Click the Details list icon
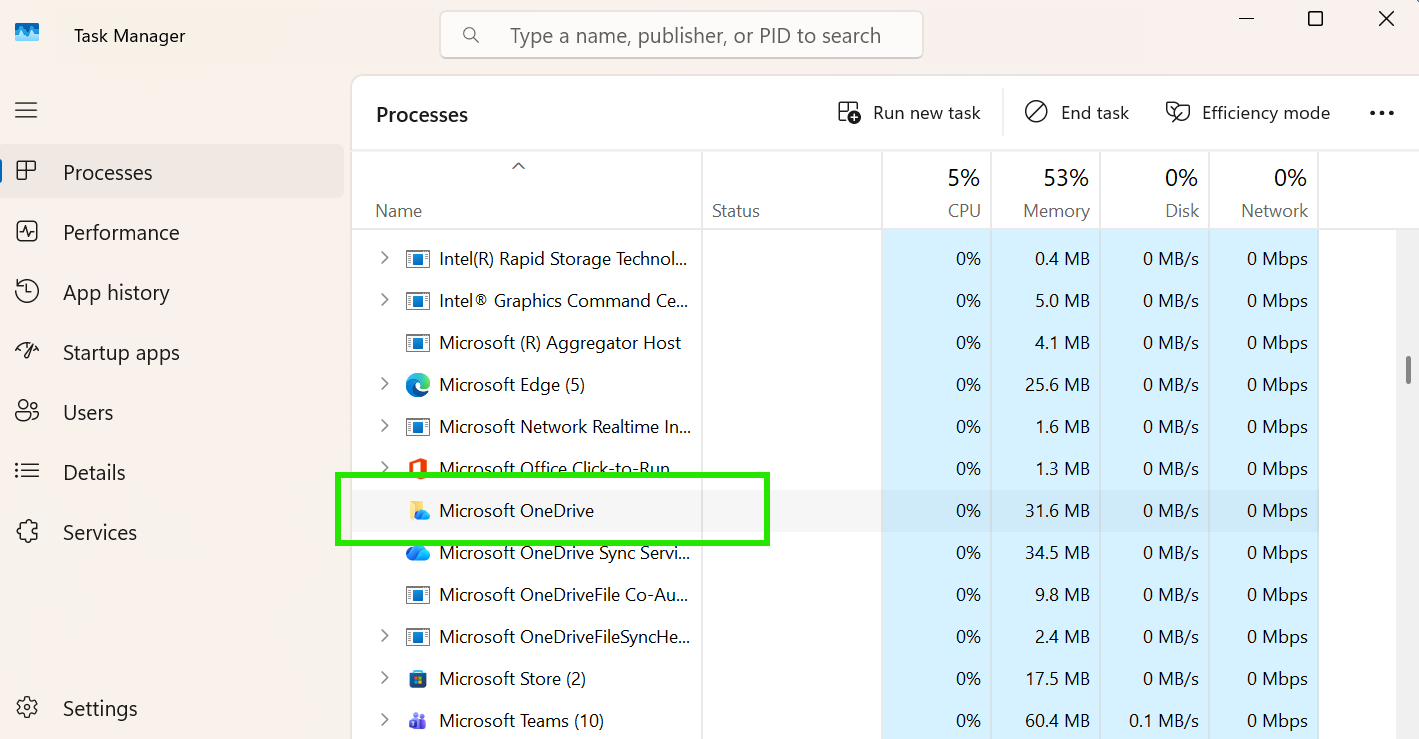Image resolution: width=1419 pixels, height=739 pixels. coord(27,471)
